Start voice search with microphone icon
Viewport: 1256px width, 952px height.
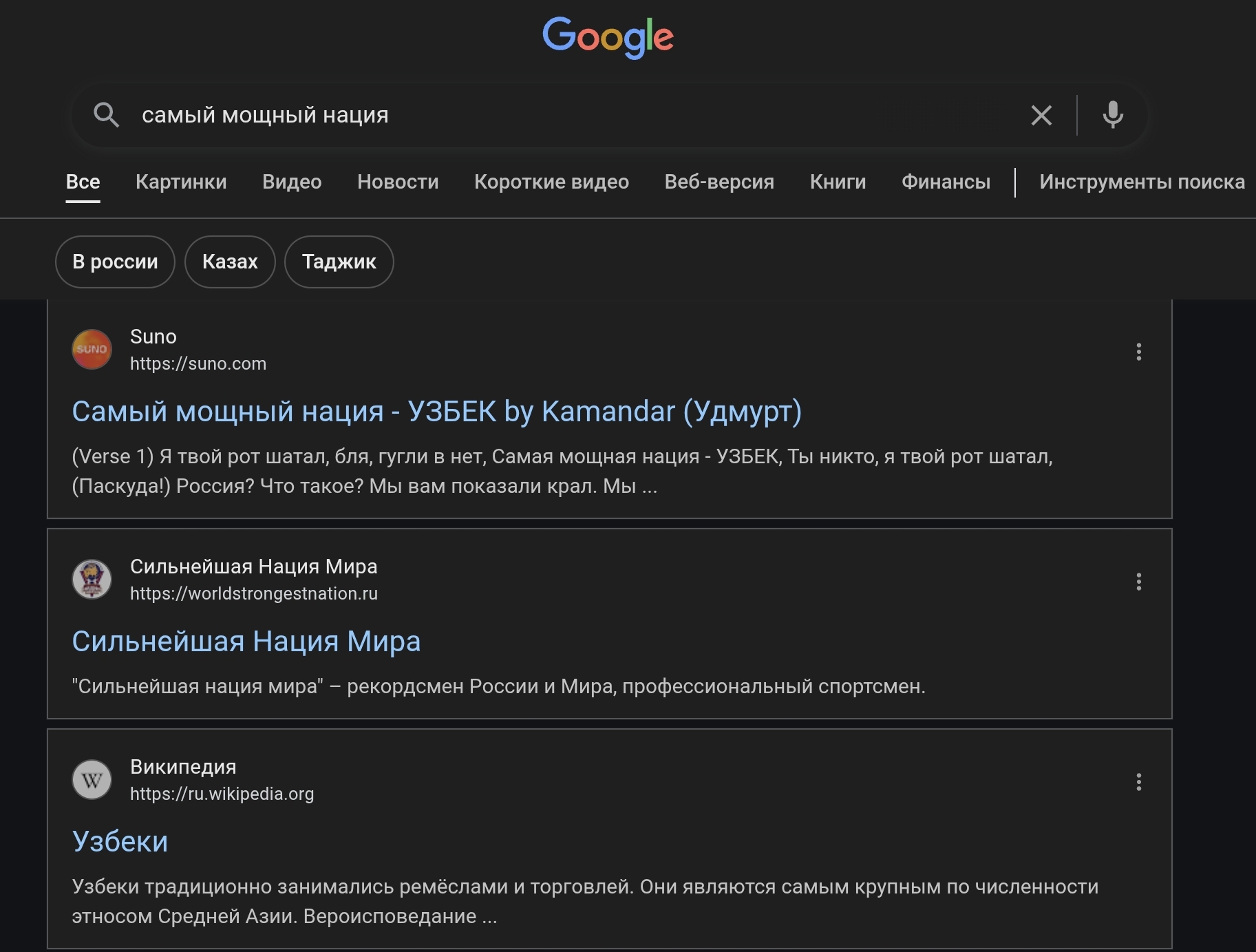(1112, 115)
